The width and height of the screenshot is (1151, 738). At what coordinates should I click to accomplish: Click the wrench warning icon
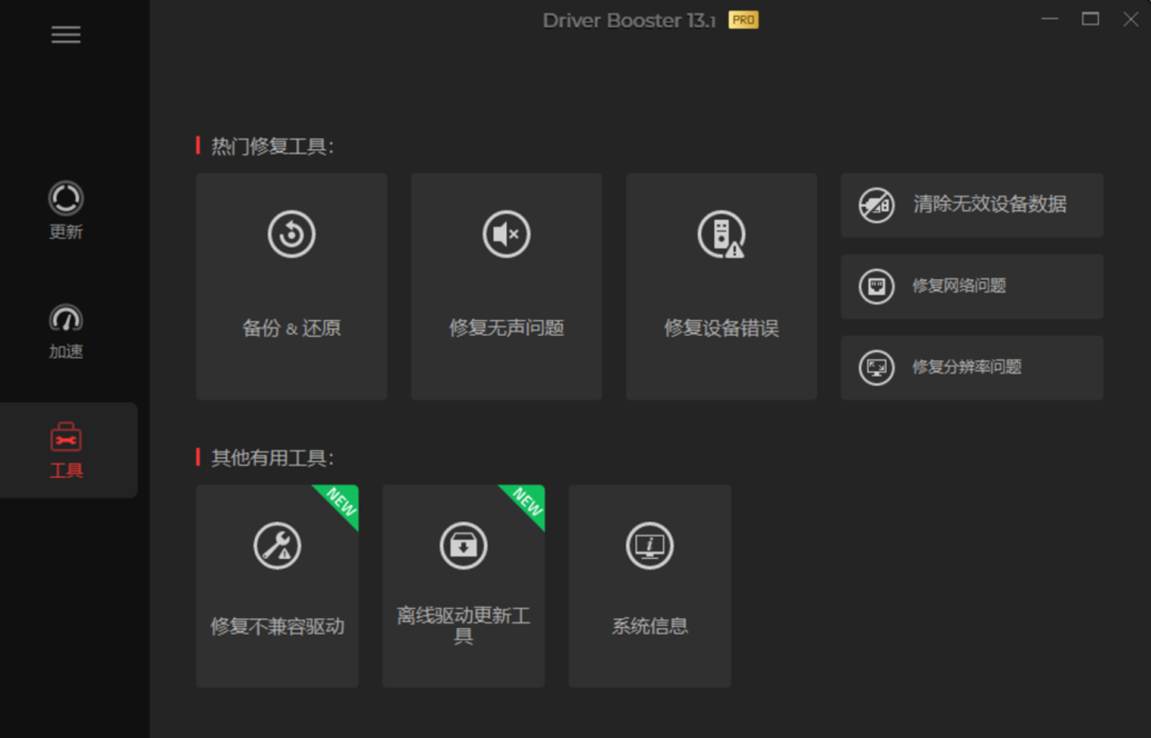[277, 546]
